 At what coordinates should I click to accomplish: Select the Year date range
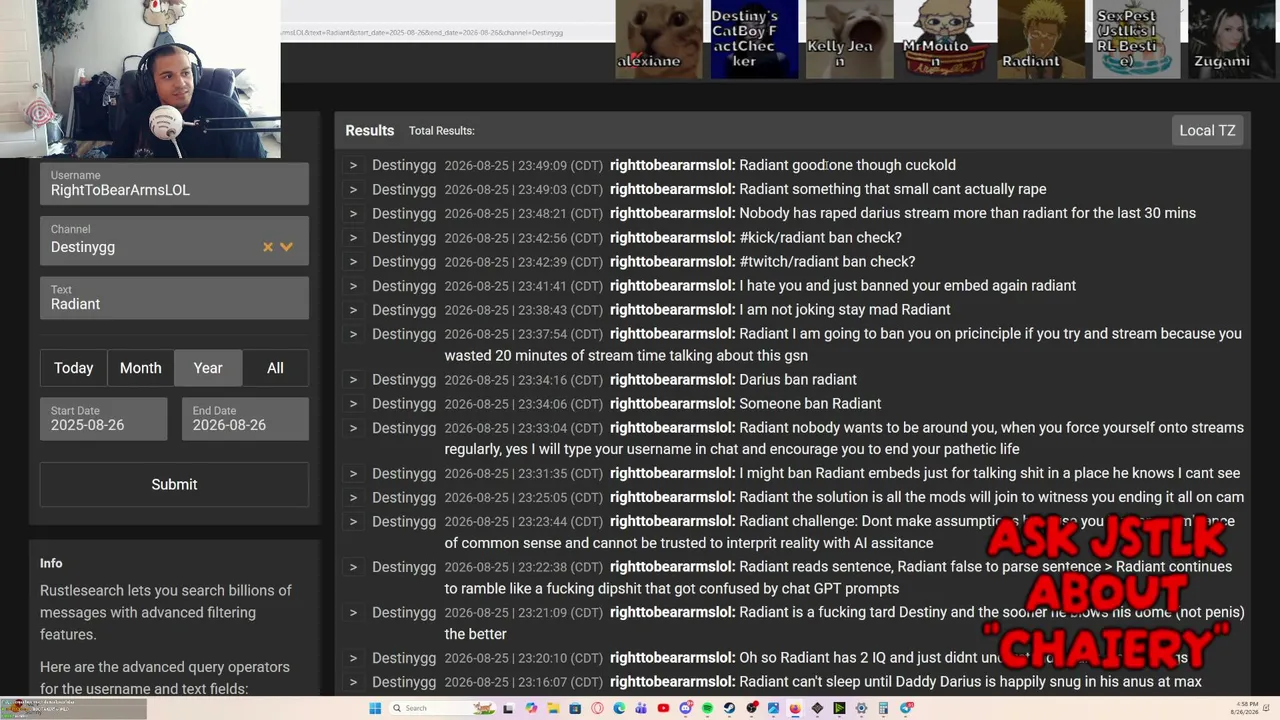[208, 368]
